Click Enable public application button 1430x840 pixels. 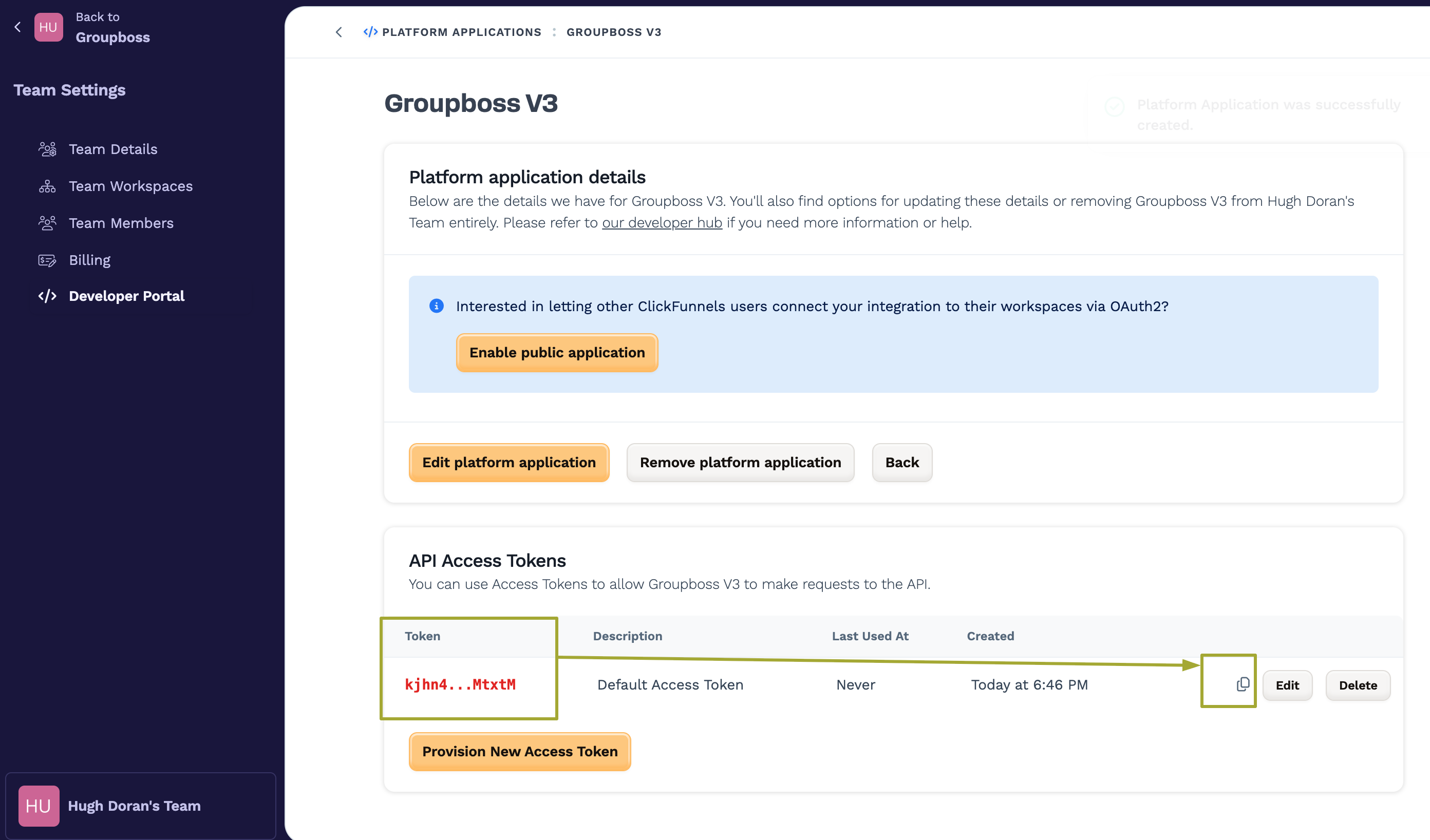tap(557, 352)
